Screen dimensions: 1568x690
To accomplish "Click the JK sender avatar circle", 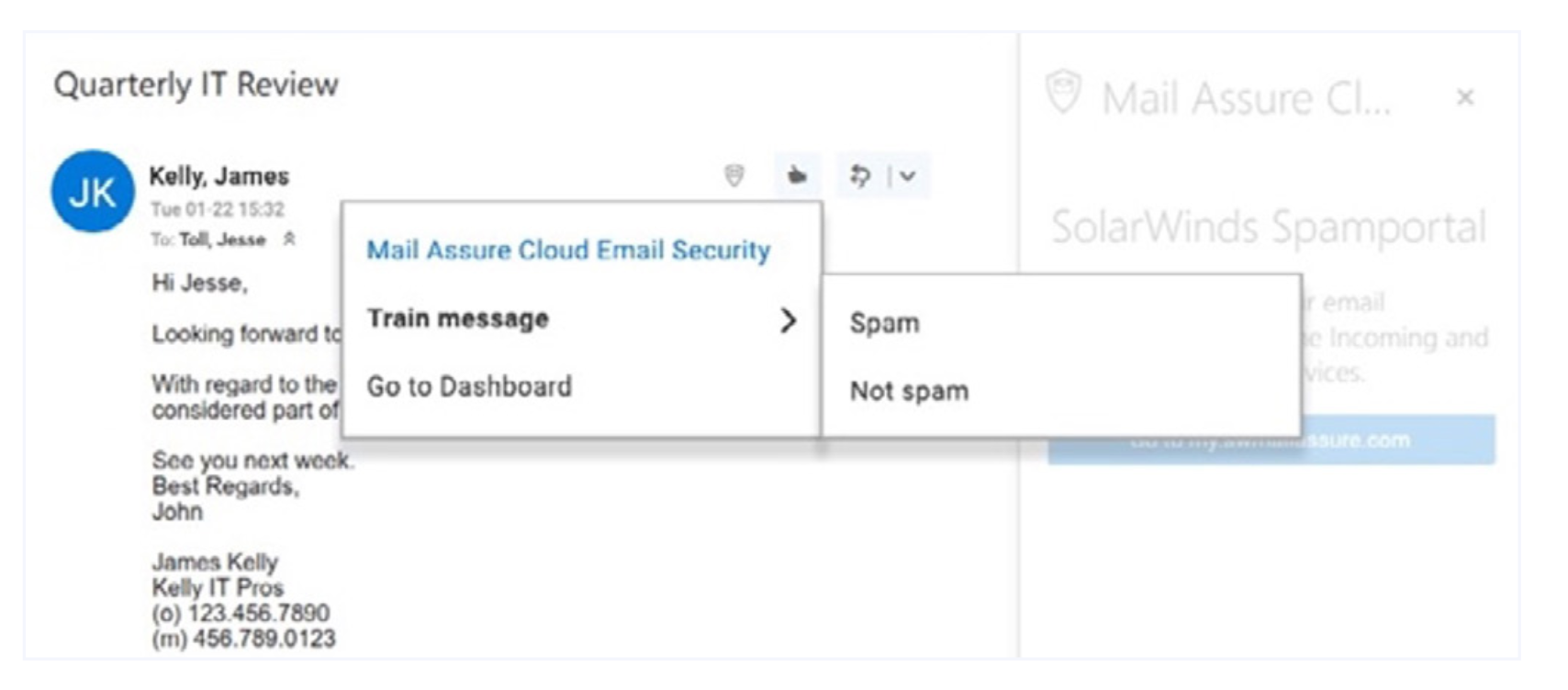I will 93,192.
